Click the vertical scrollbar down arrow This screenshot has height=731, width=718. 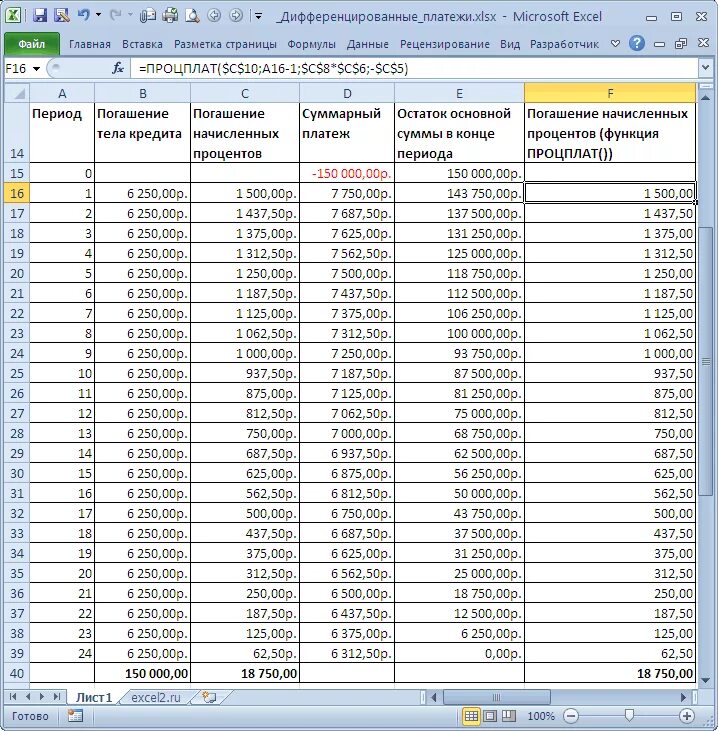[x=706, y=681]
